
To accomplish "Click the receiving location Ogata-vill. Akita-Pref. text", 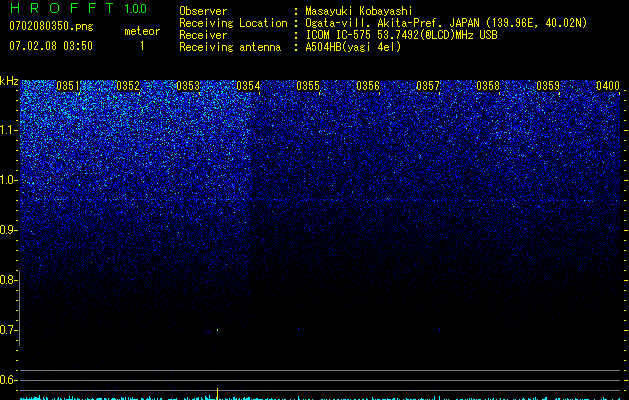I will click(446, 23).
